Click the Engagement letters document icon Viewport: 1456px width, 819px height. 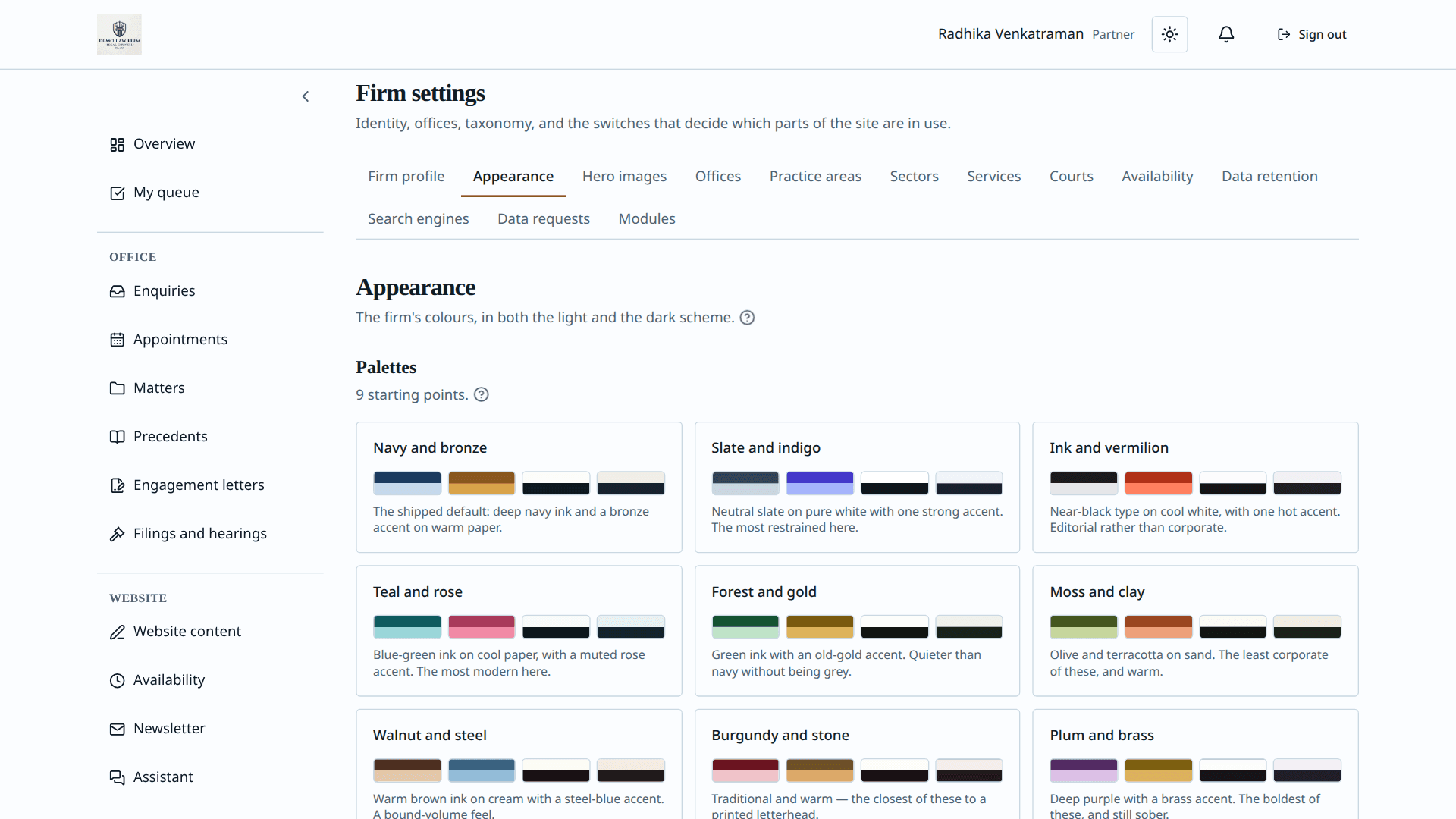tap(117, 485)
